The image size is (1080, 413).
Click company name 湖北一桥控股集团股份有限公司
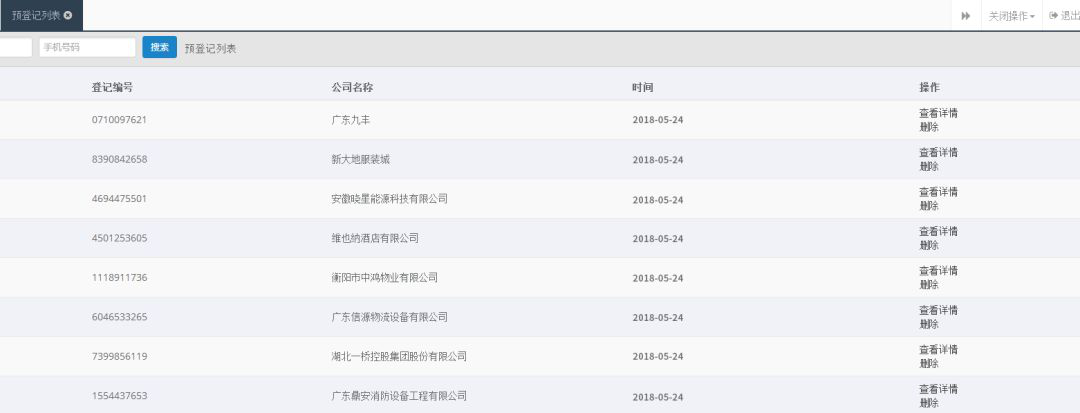[399, 357]
